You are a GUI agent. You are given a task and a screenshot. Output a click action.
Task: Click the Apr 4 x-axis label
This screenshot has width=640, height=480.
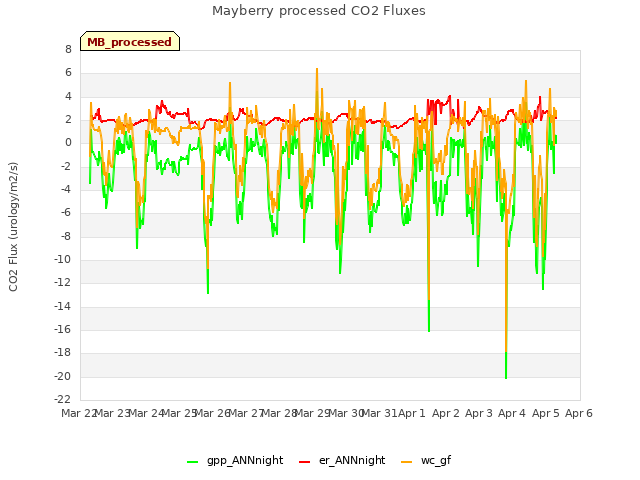[512, 413]
